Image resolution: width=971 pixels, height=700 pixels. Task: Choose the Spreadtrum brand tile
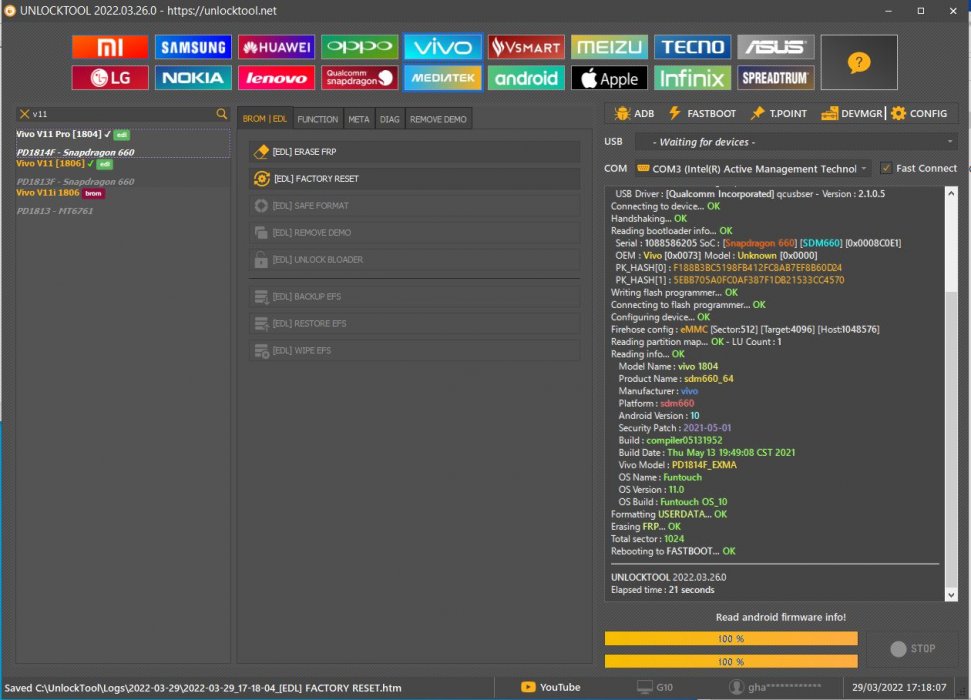(x=775, y=78)
